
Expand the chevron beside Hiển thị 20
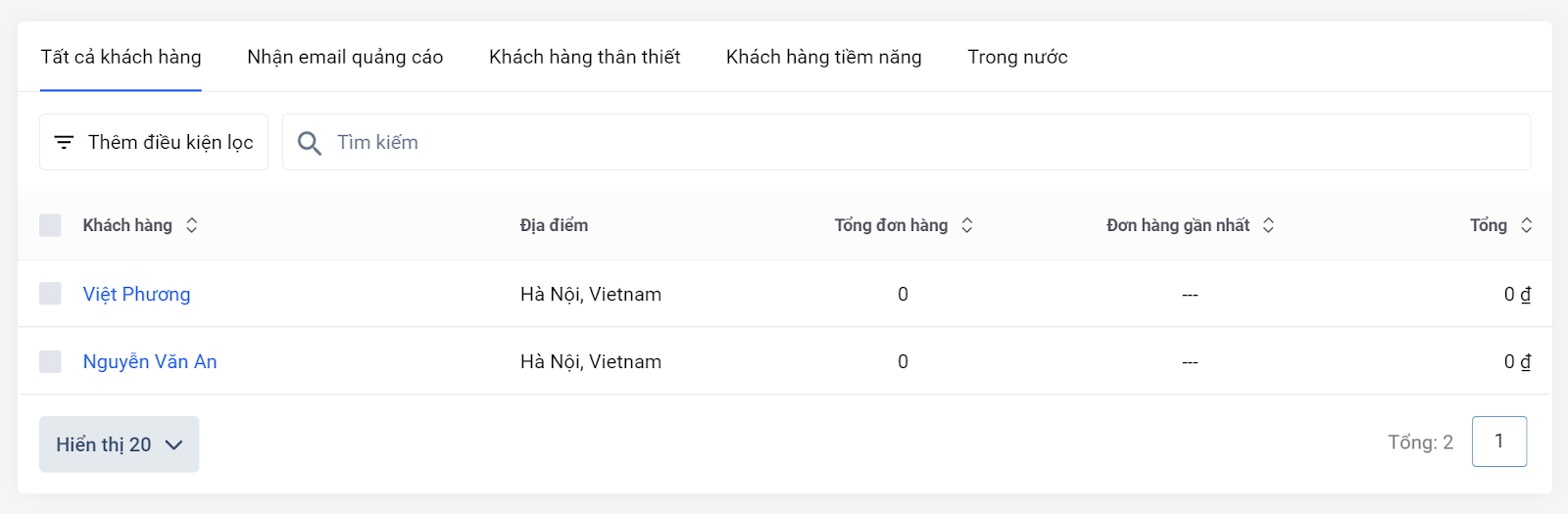pos(174,445)
